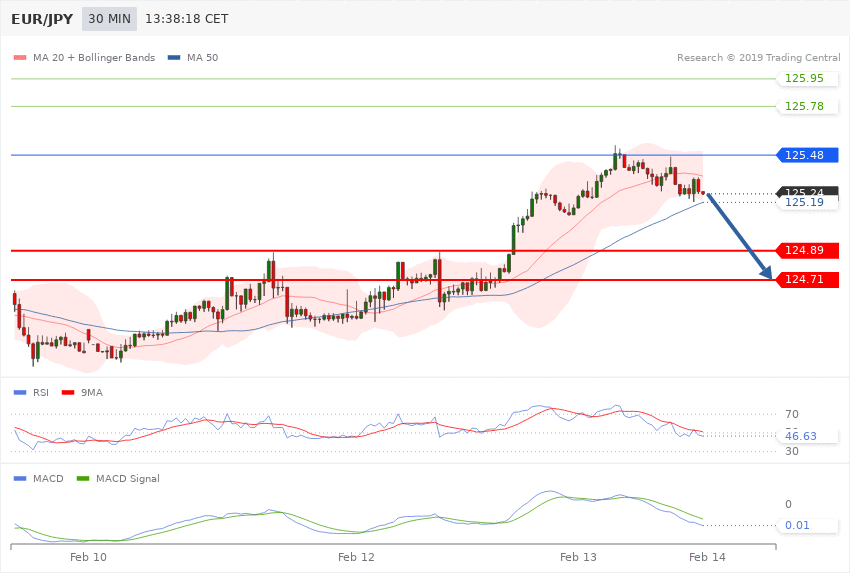Click the EUR/JPY symbol title
Screen dimensions: 850x576
click(x=42, y=19)
